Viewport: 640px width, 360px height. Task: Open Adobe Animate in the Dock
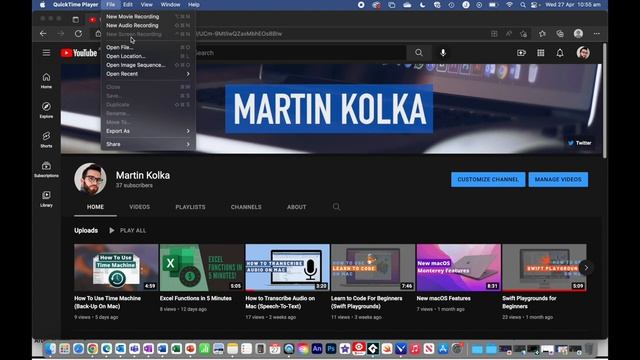[x=317, y=349]
